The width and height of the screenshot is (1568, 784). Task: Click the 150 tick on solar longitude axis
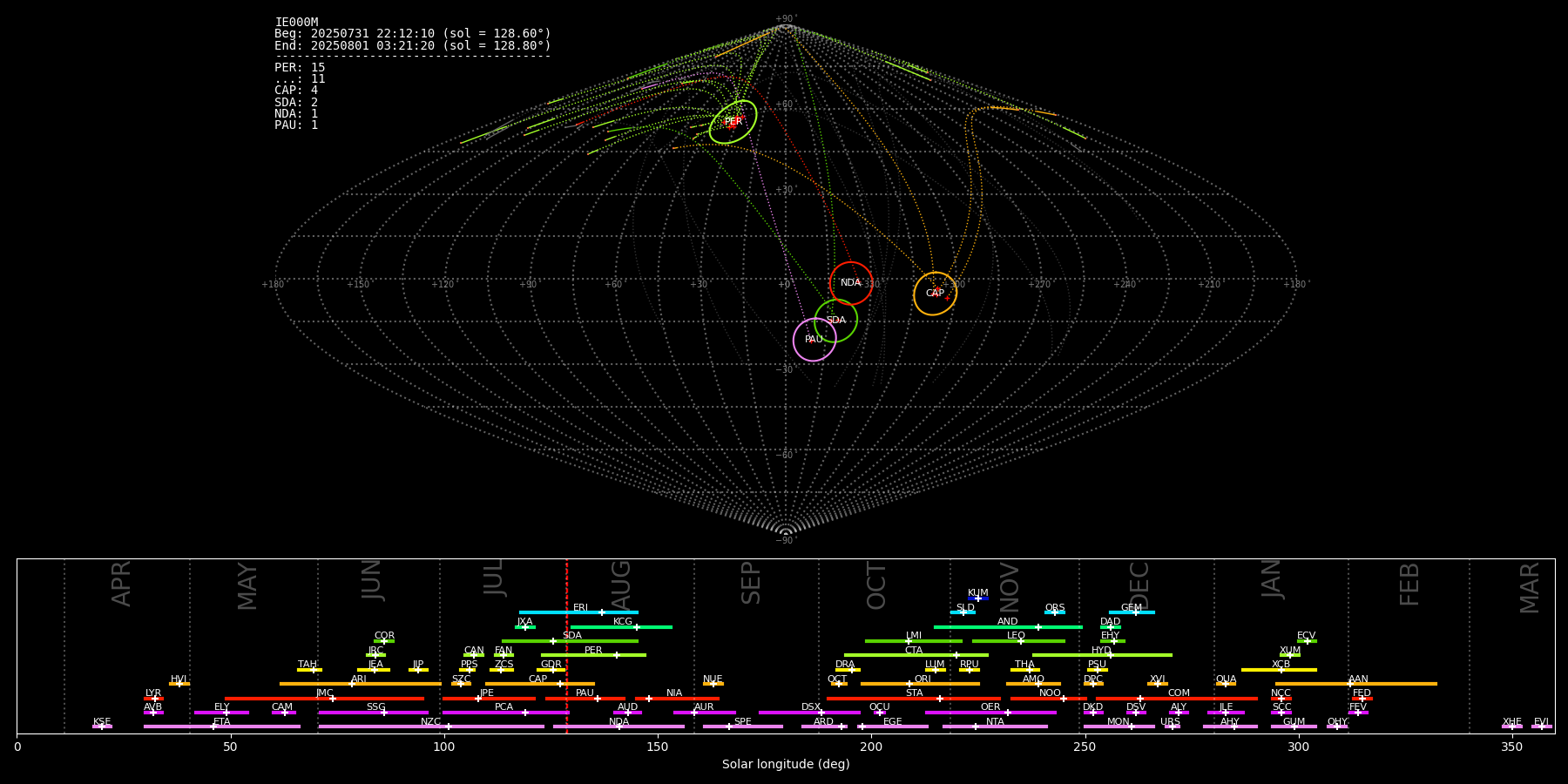click(x=658, y=747)
